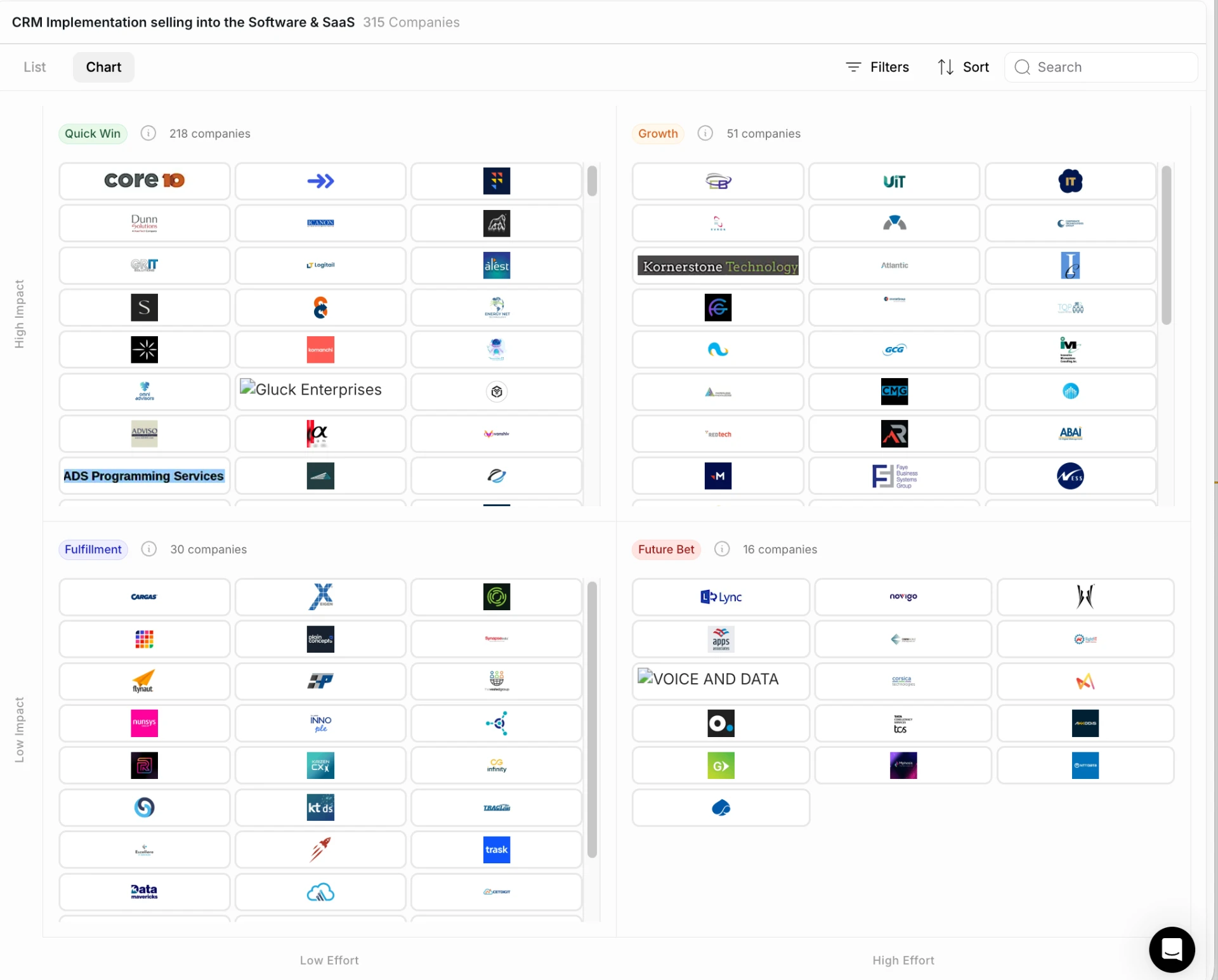Open the novigo company card
This screenshot has height=980, width=1218.
click(903, 597)
